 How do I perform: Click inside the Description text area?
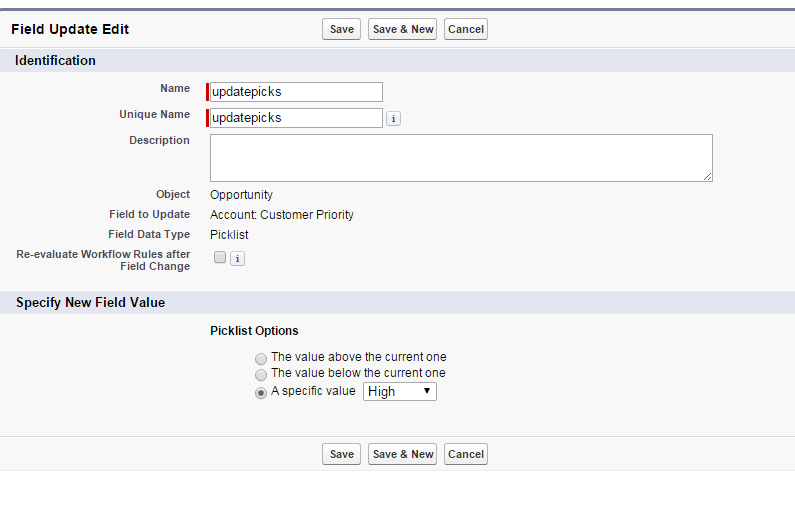461,158
